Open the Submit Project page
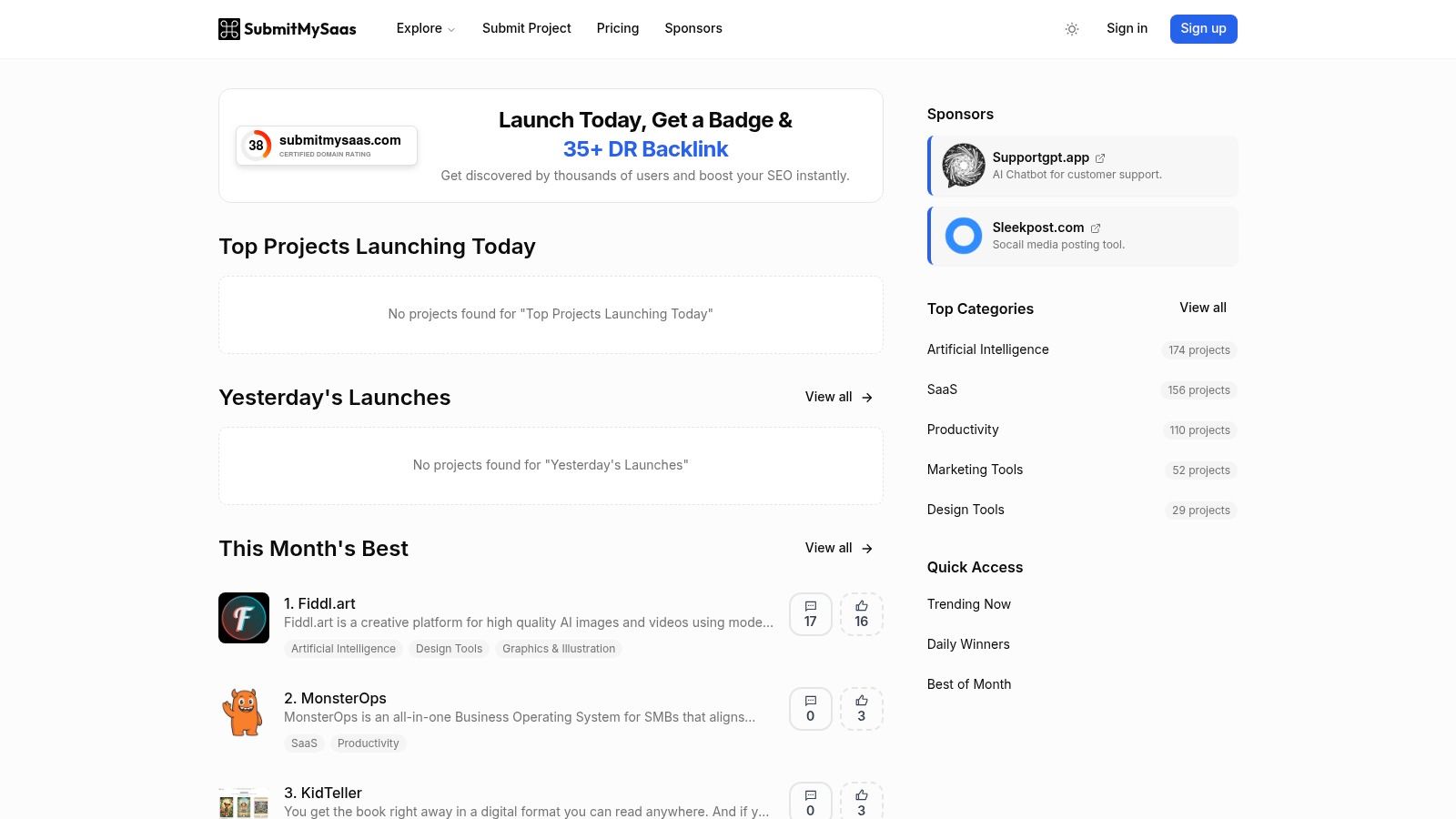The width and height of the screenshot is (1456, 819). [x=526, y=29]
